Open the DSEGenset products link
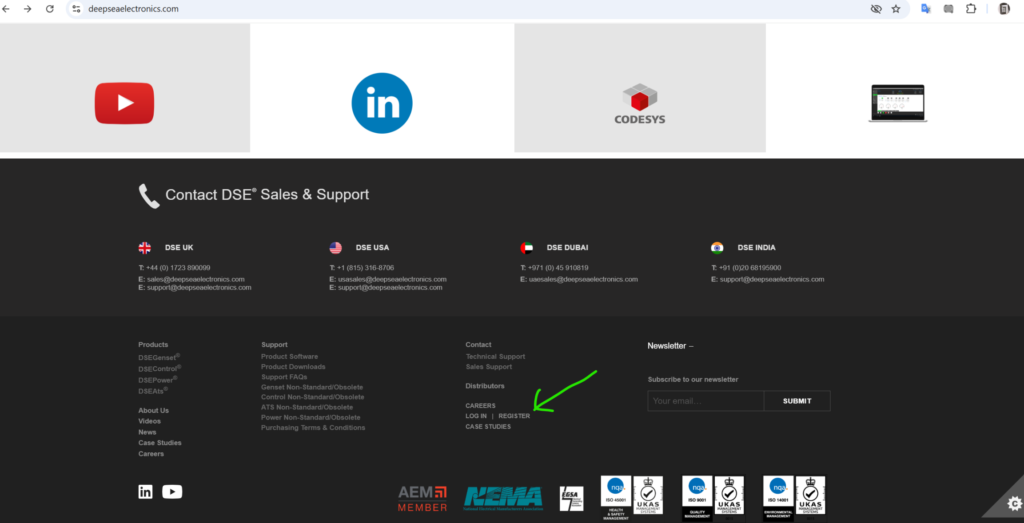The height and width of the screenshot is (523, 1024). 159,357
